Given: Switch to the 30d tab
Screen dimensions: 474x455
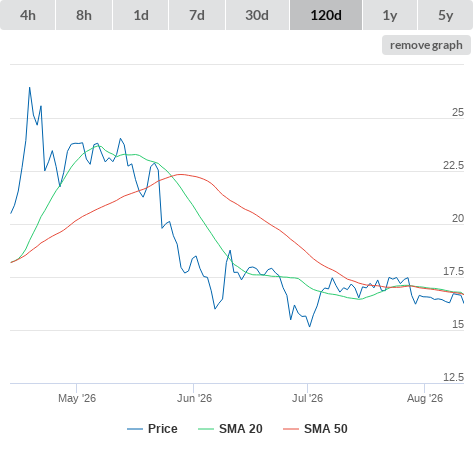Looking at the screenshot, I should 257,15.
